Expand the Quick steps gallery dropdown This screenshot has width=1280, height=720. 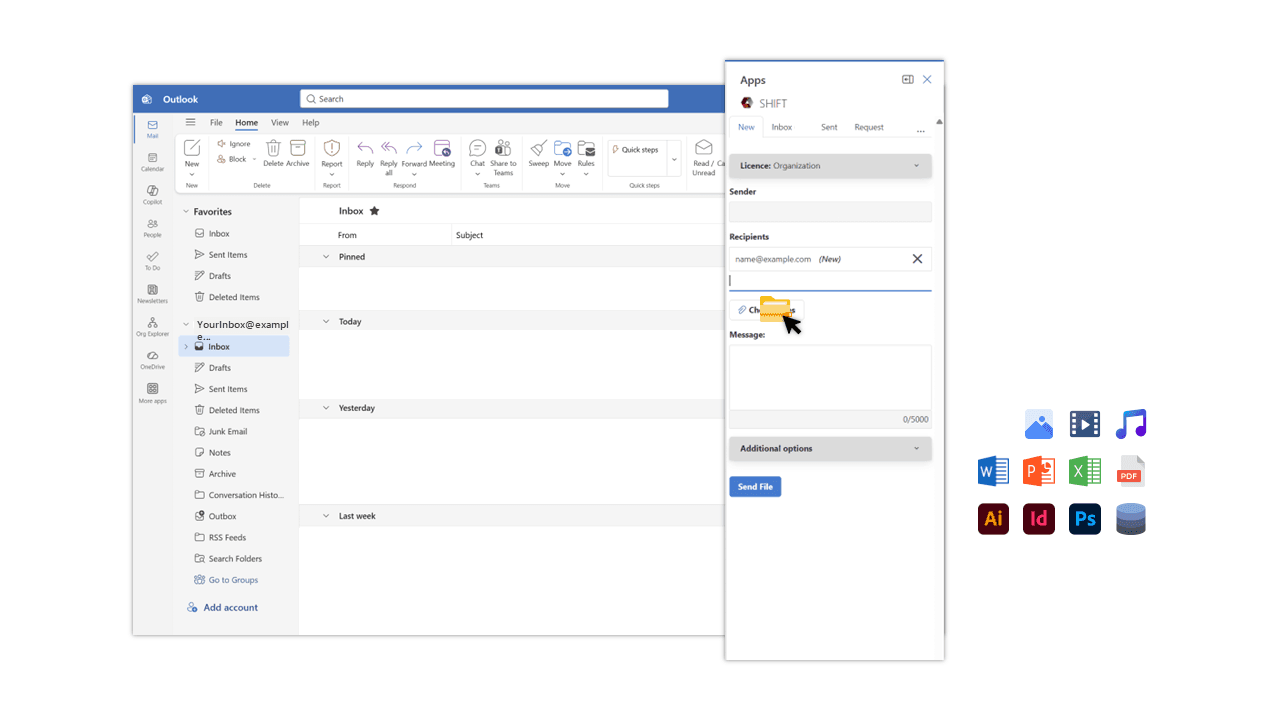pyautogui.click(x=674, y=159)
